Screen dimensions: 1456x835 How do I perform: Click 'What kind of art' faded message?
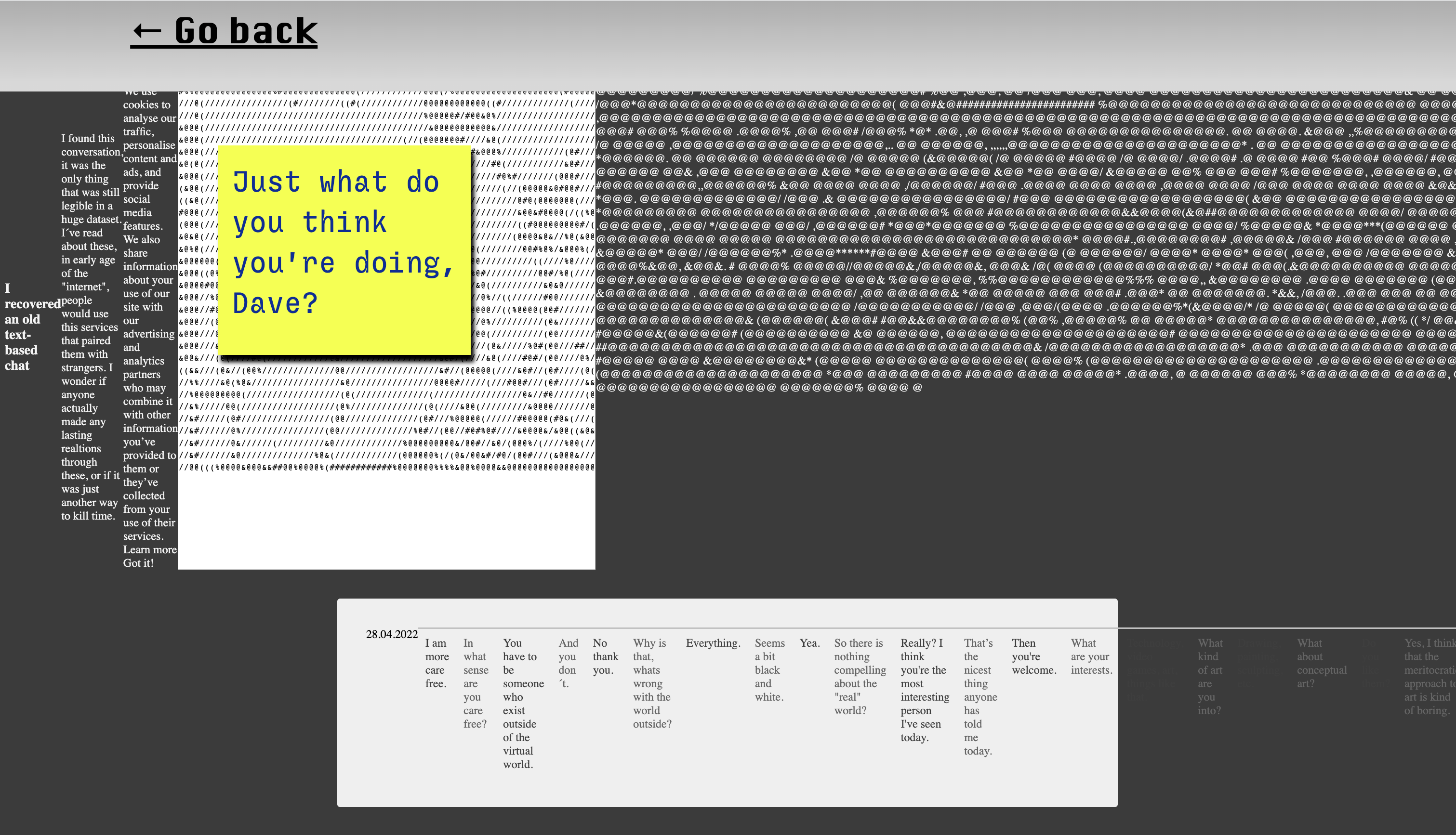coord(1209,677)
